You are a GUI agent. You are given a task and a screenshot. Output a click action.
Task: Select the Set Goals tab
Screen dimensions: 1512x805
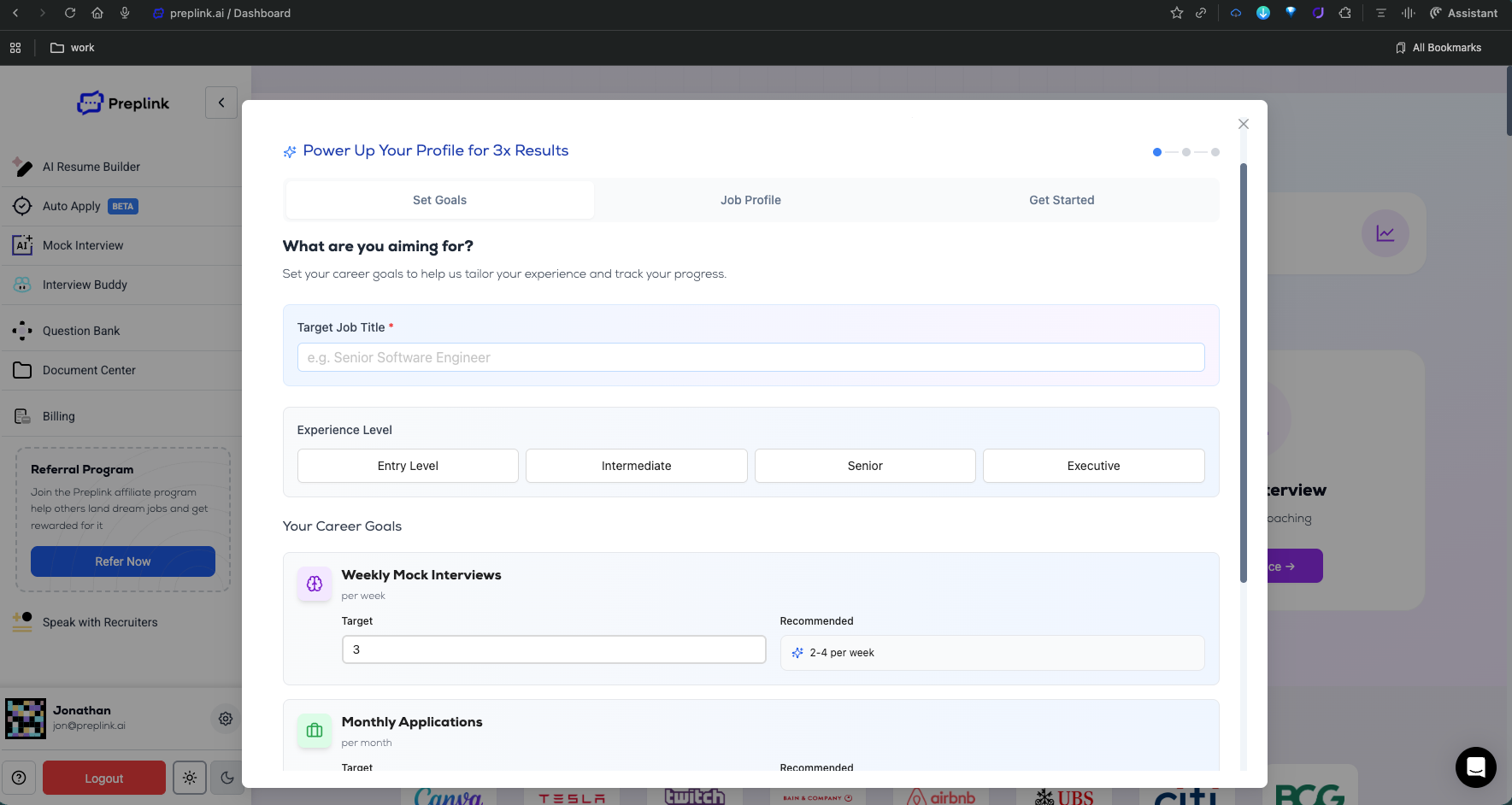click(439, 200)
